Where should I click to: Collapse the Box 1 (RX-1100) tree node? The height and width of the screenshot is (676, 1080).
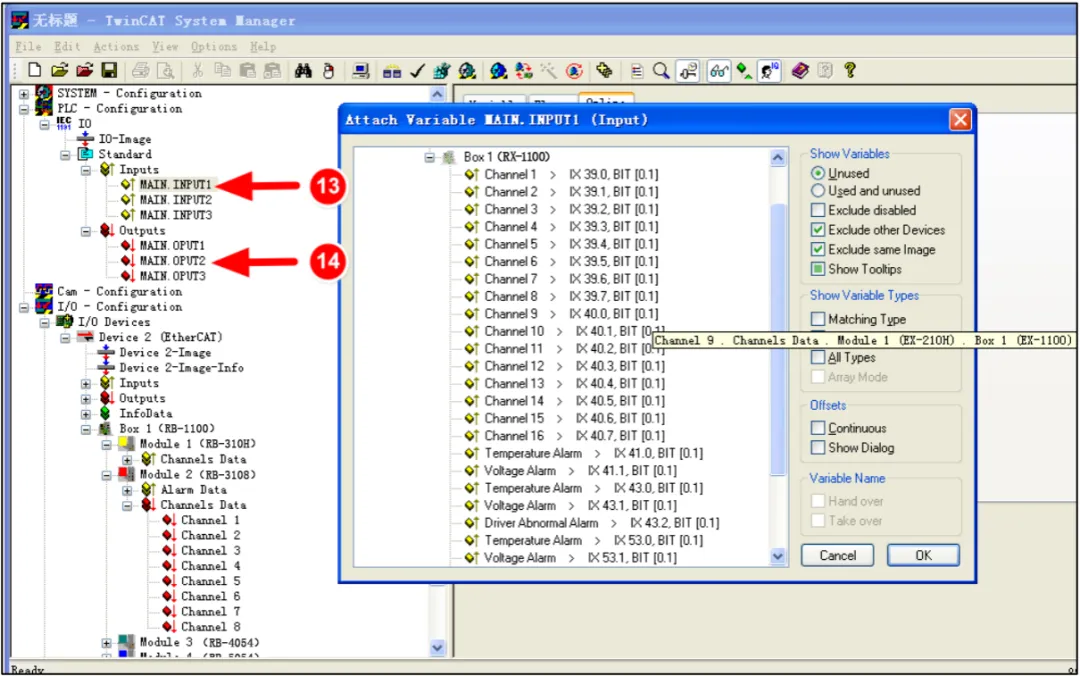pos(430,158)
